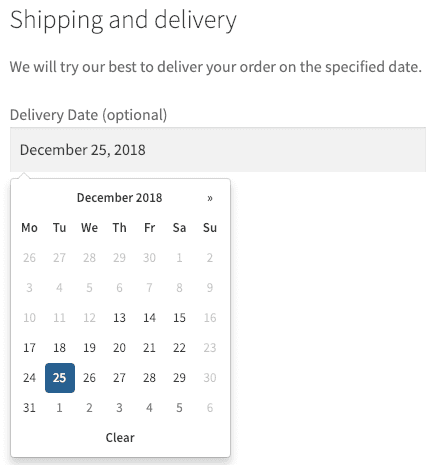Choose January 3 in the last row
Viewport: 433px width, 465px height.
pyautogui.click(x=119, y=408)
